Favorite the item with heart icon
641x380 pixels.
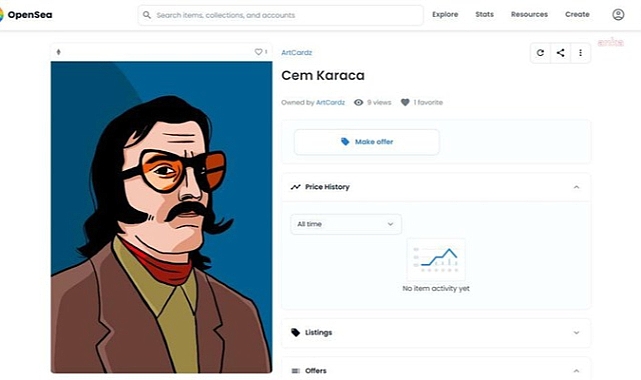[x=258, y=52]
